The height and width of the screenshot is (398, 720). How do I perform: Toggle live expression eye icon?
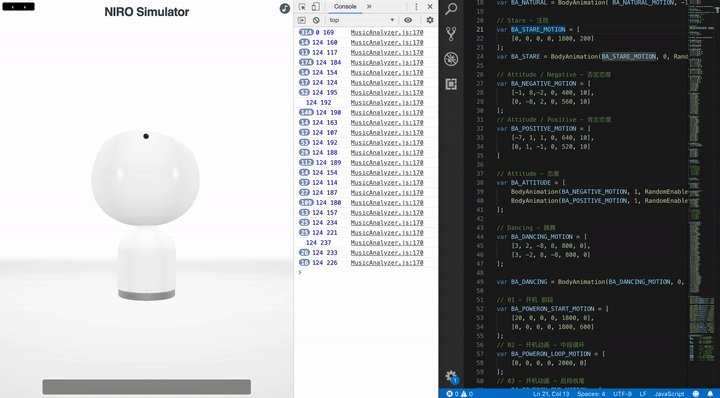point(408,20)
